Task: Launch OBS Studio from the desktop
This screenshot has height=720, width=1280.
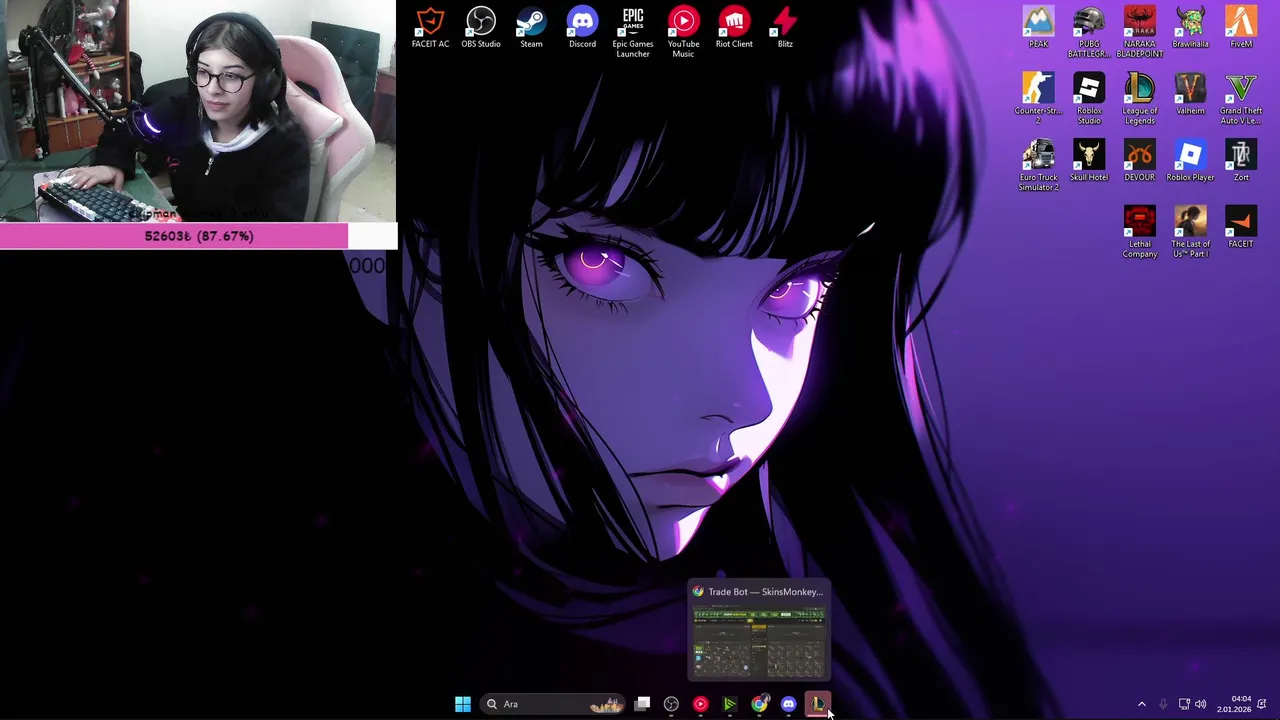Action: click(481, 27)
